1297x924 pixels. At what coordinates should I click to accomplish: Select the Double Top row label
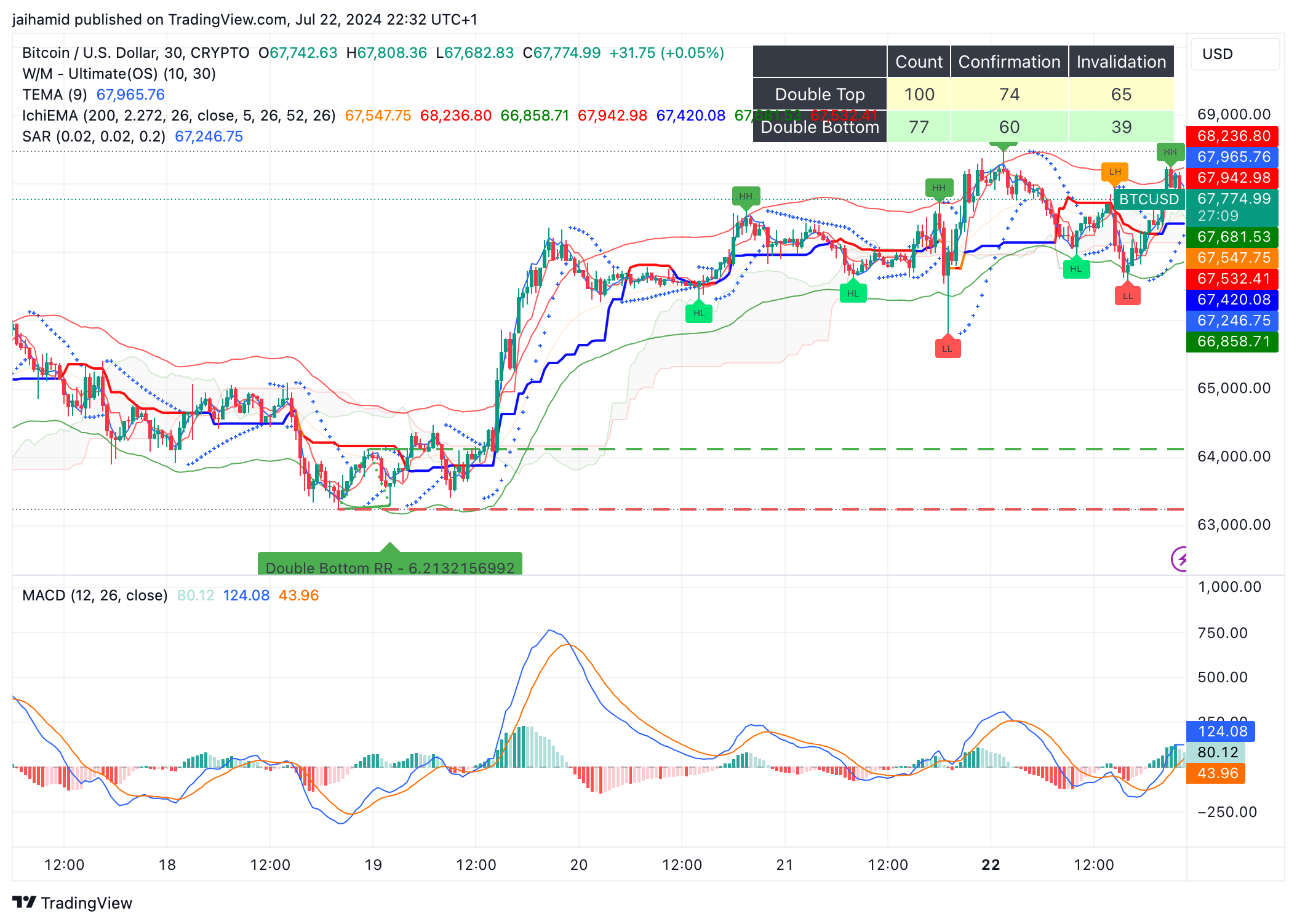click(820, 94)
